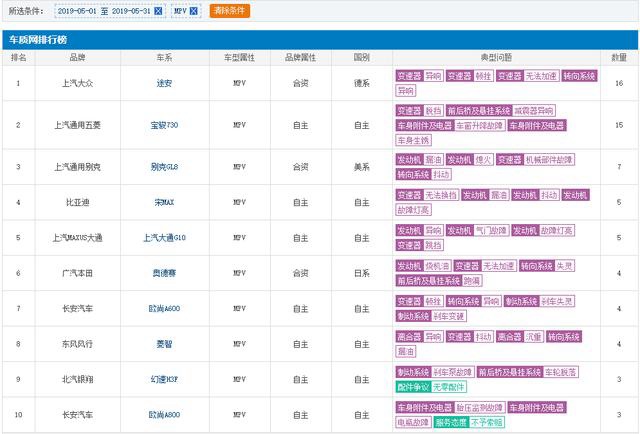Click the 故障灯亮 tag for 宋MAX
Image resolution: width=640 pixels, height=434 pixels.
pyautogui.click(x=413, y=210)
